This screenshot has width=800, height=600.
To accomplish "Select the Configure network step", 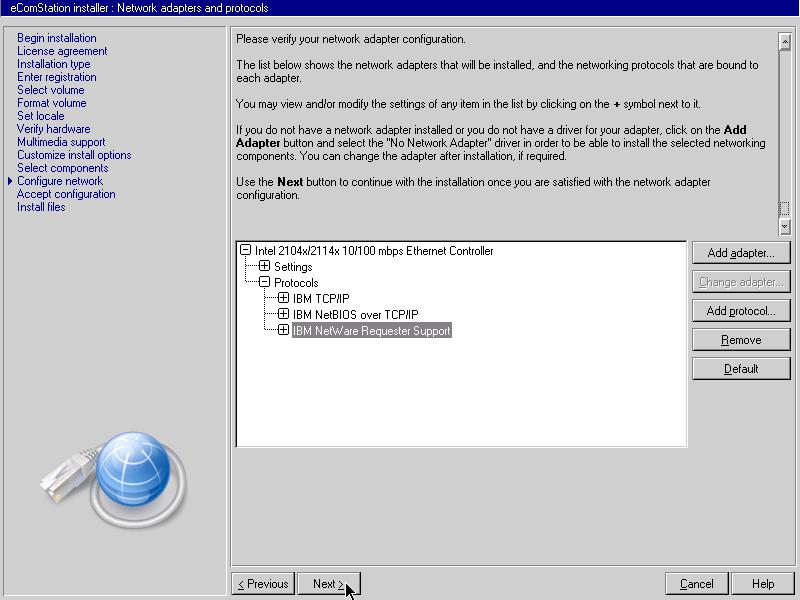I will tap(60, 181).
